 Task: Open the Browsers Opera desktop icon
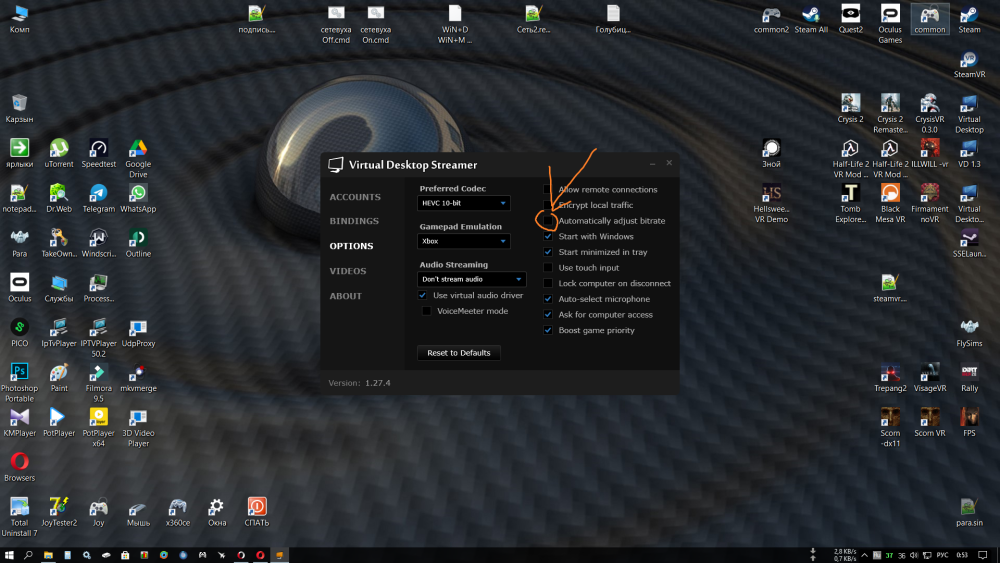19,467
